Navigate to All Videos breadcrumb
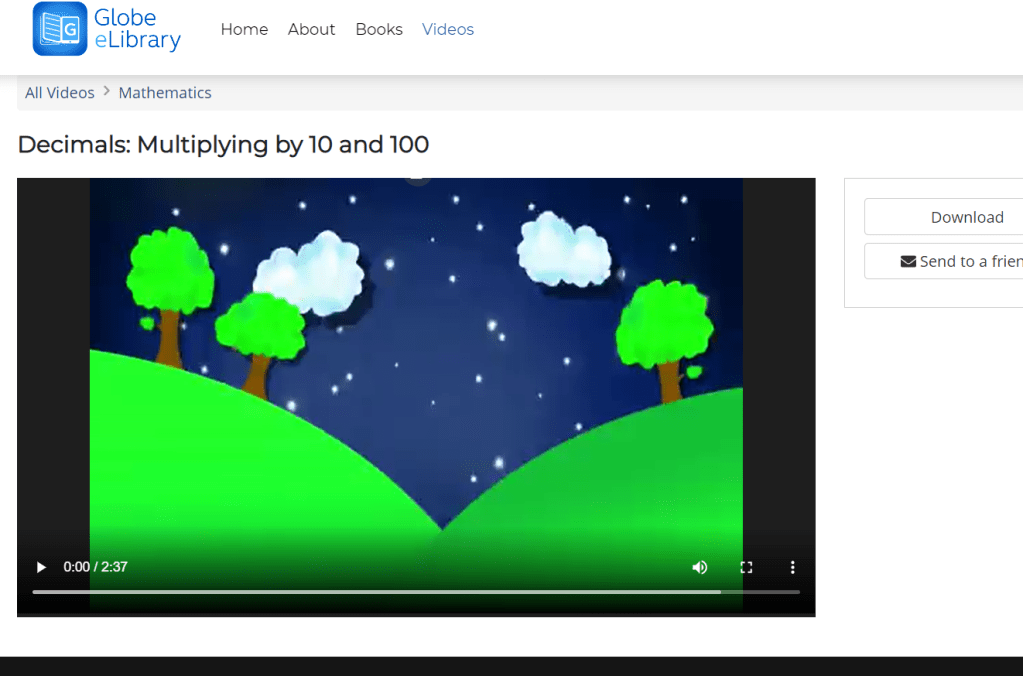 [x=60, y=92]
